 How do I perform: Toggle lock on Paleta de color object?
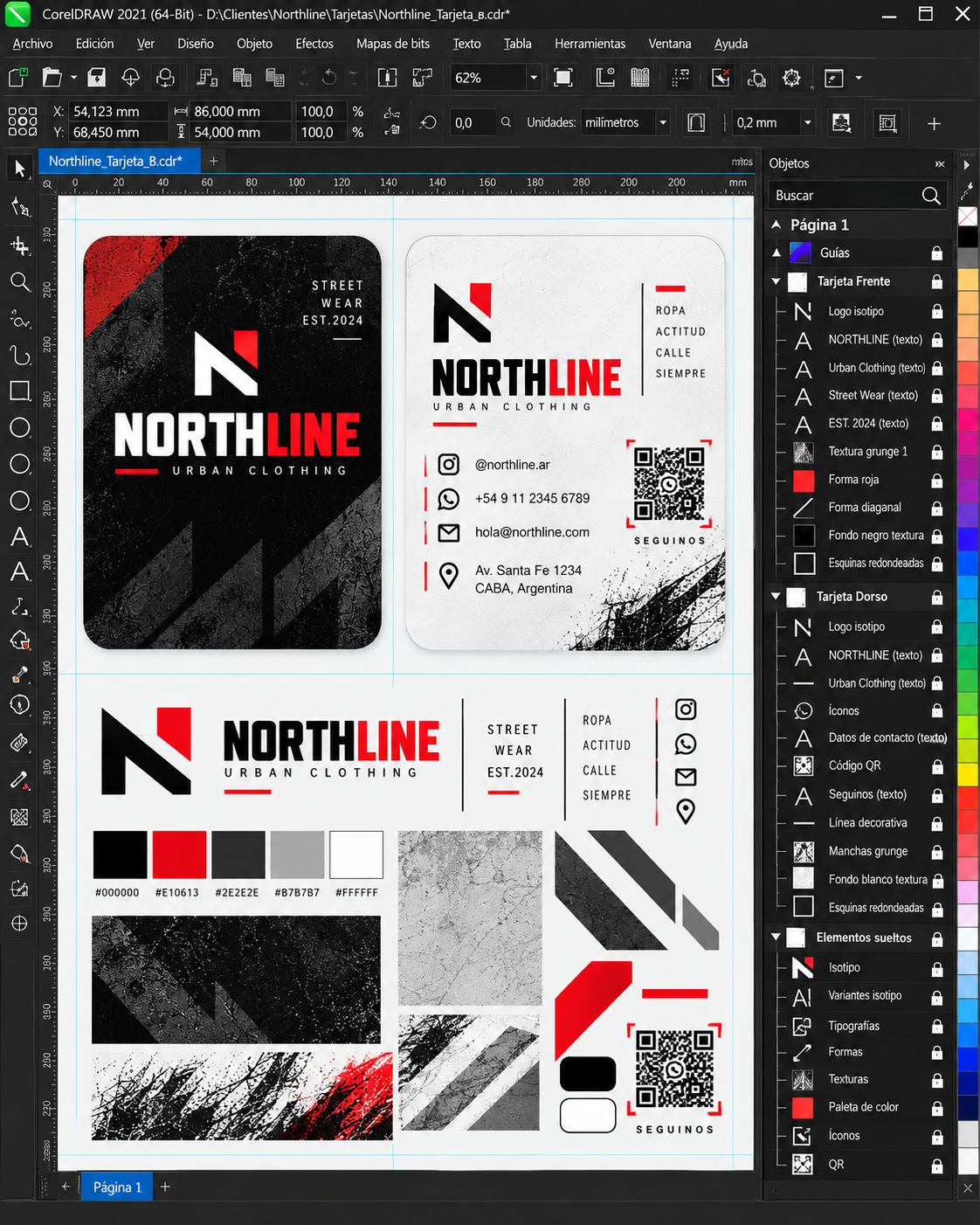click(x=936, y=1108)
